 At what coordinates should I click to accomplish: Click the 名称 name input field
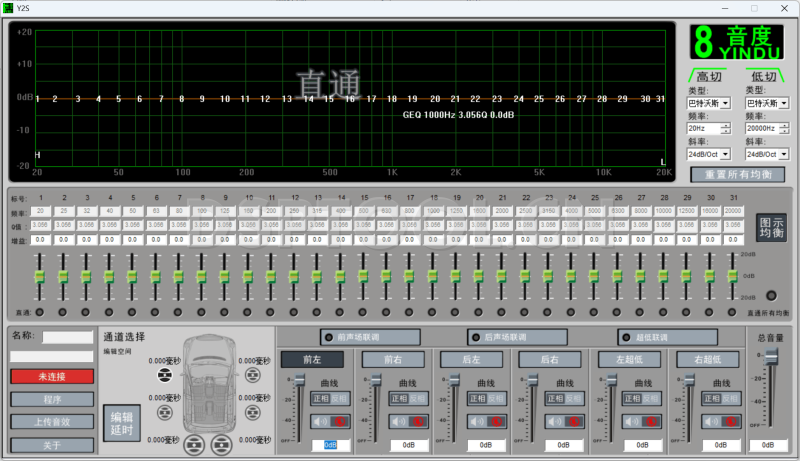(x=66, y=337)
